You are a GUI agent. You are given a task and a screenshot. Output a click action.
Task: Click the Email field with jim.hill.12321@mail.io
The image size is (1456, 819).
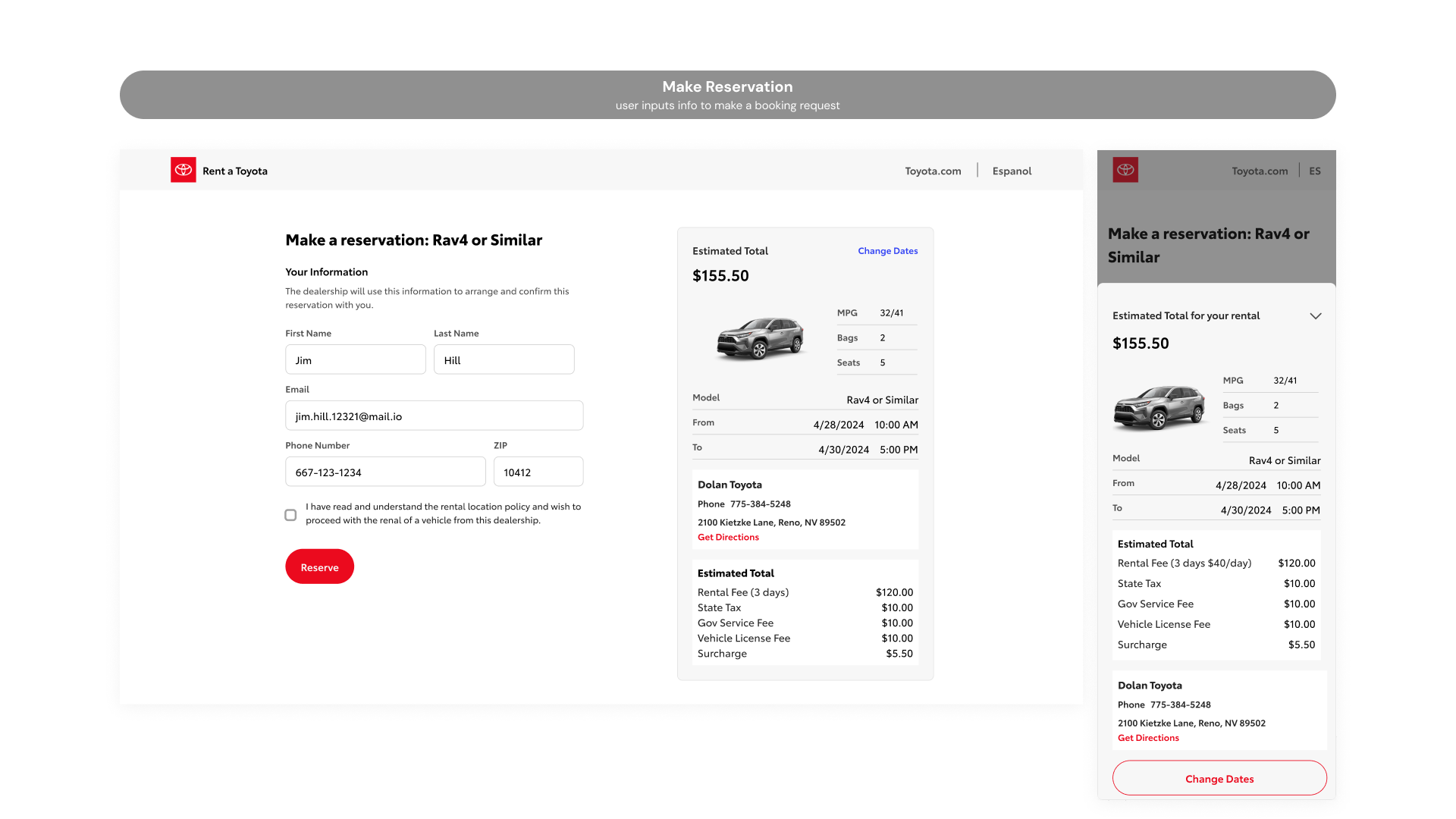(x=435, y=416)
